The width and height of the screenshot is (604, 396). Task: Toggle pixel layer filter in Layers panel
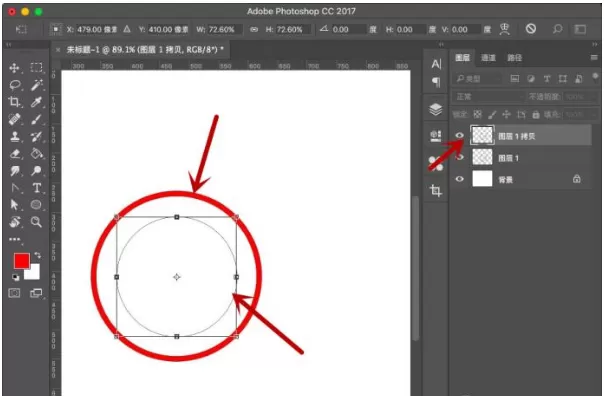(515, 79)
